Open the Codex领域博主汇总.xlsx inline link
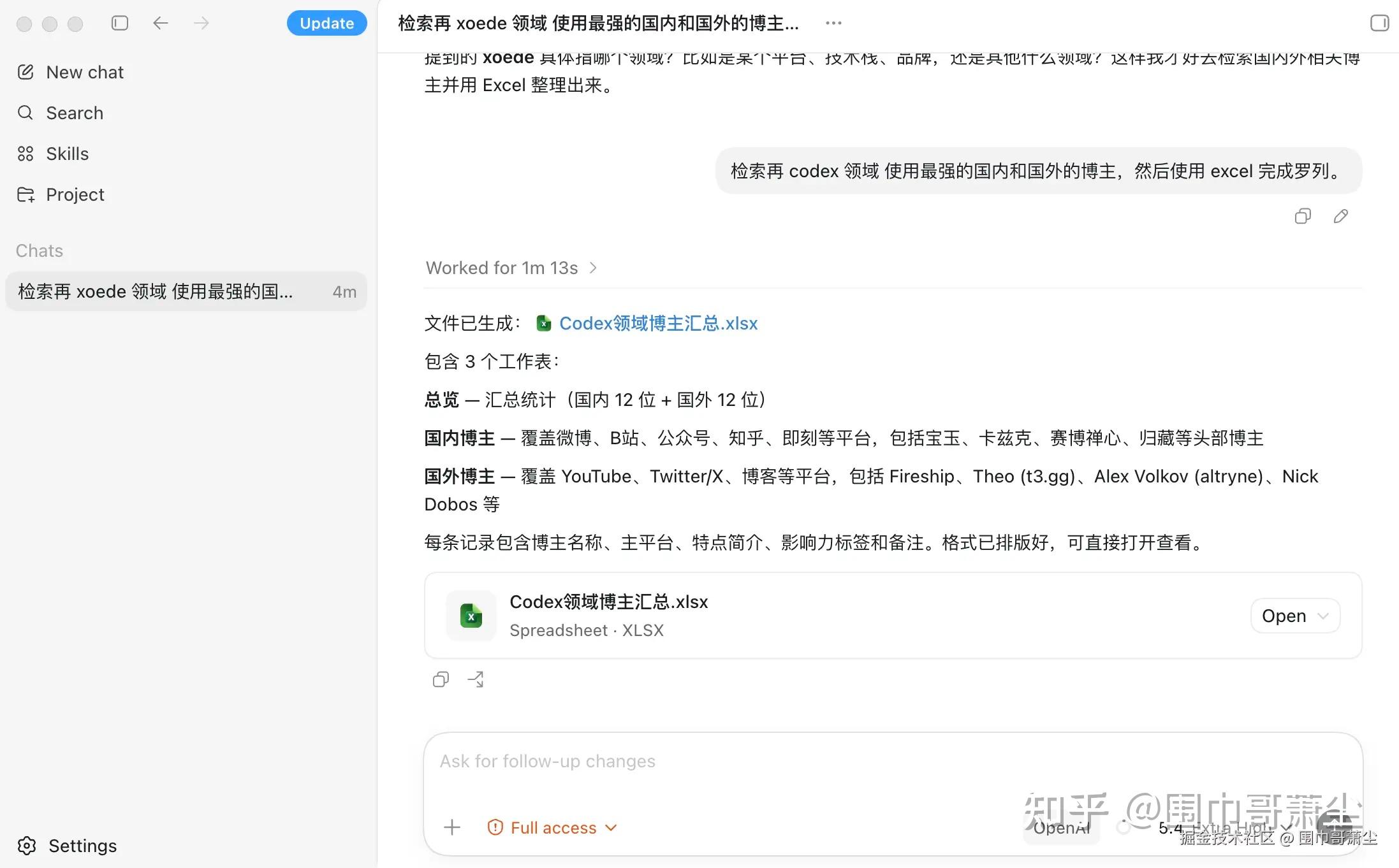1399x868 pixels. [x=658, y=323]
